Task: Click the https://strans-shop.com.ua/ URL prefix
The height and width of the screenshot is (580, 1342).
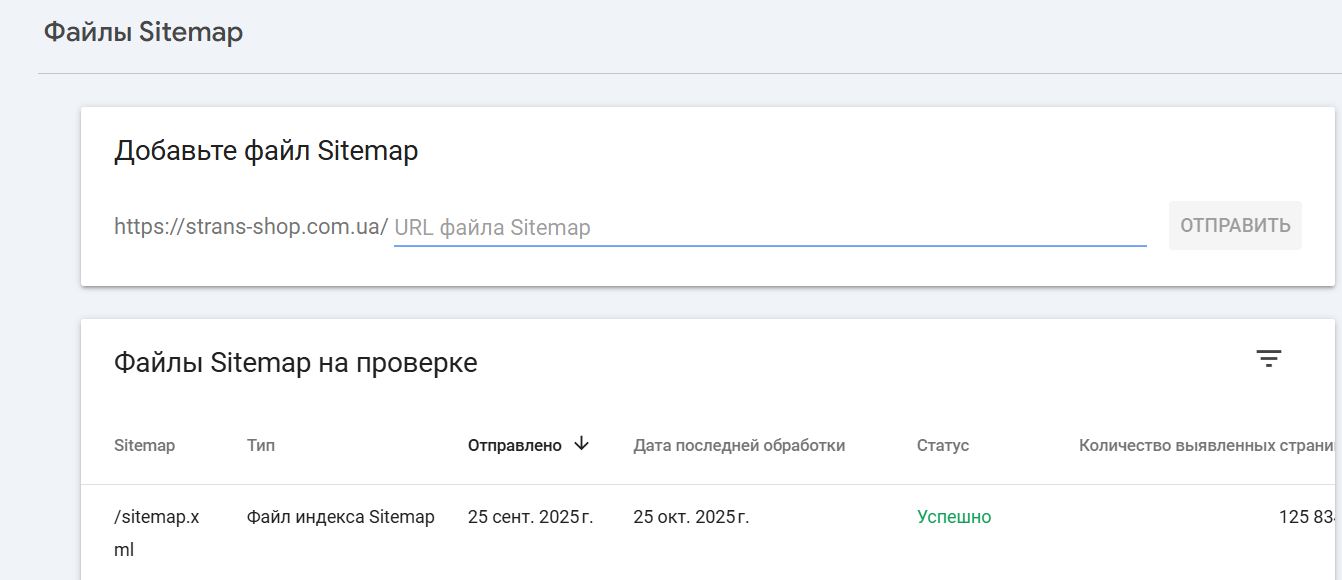Action: coord(251,227)
